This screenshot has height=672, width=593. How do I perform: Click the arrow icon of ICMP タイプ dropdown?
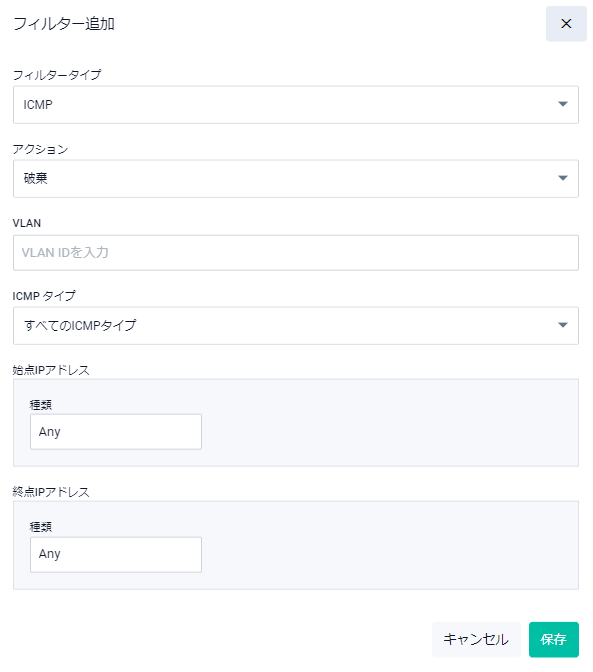[563, 325]
